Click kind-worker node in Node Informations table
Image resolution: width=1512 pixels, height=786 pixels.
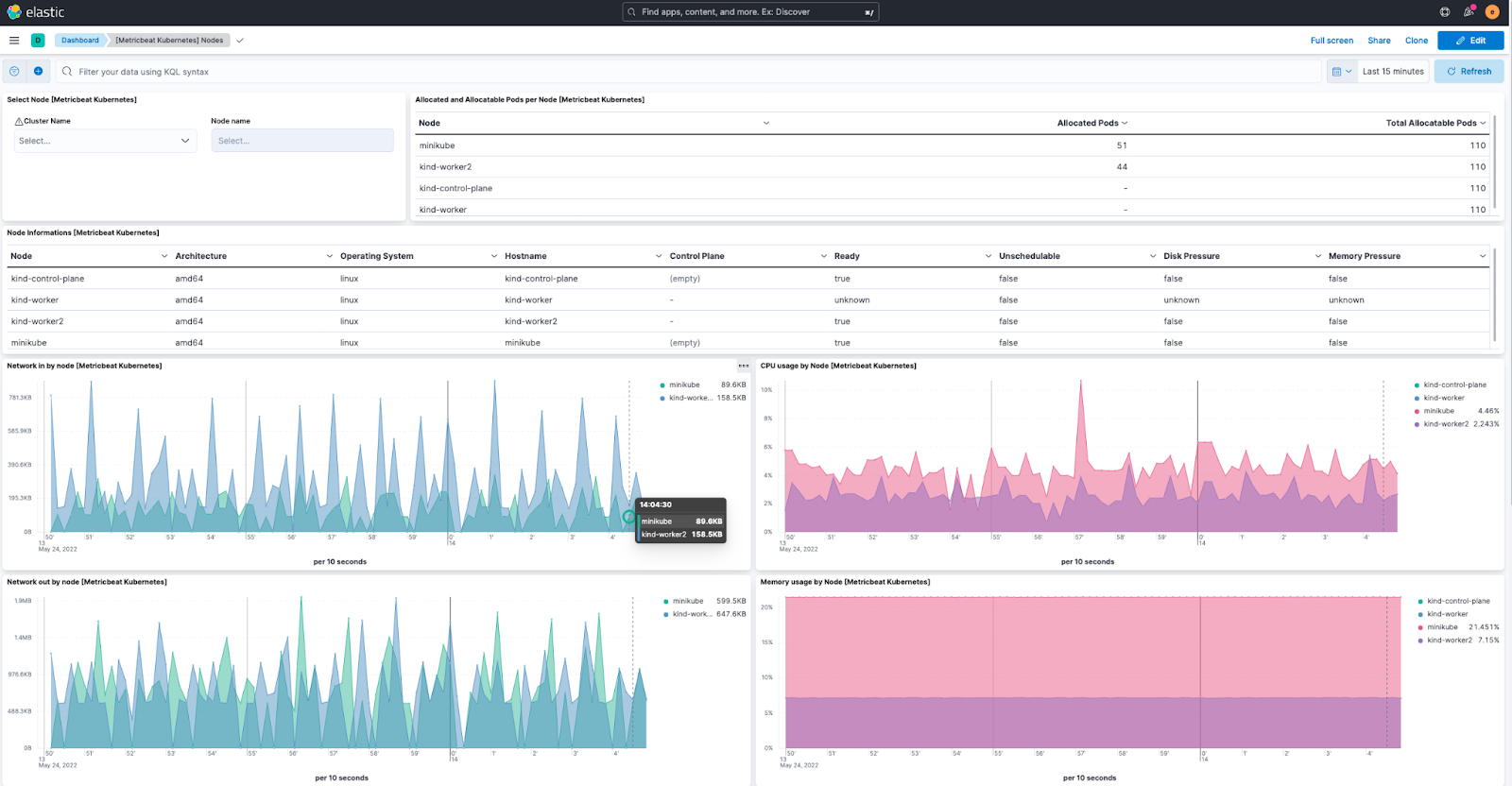[x=35, y=300]
